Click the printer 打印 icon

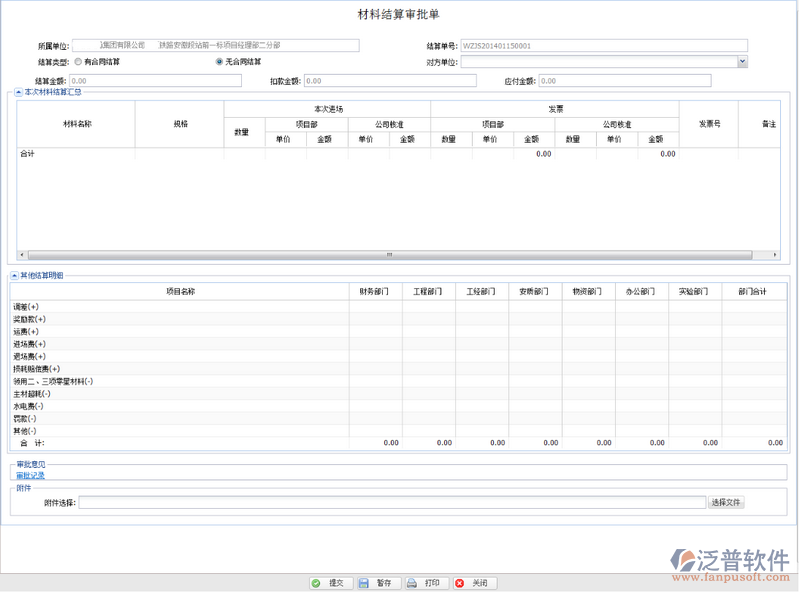click(x=412, y=583)
